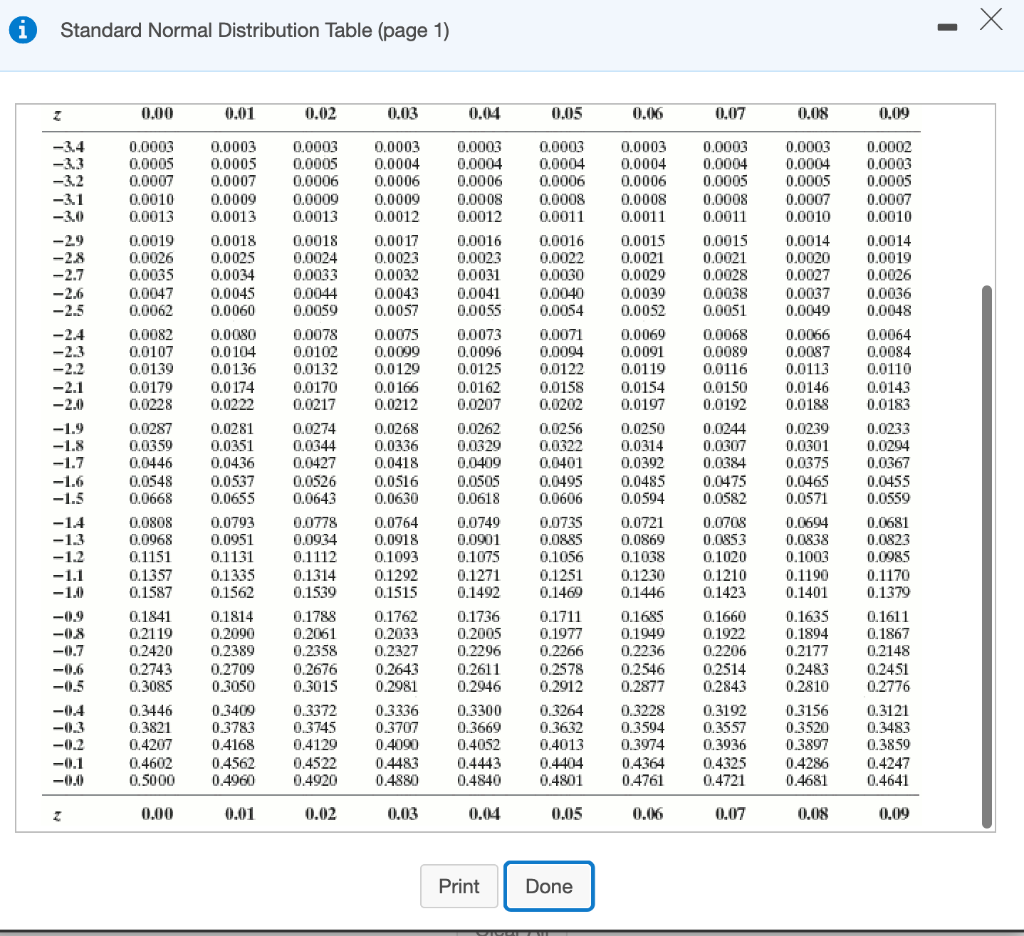Click the 0.05 column header
Image resolution: width=1024 pixels, height=936 pixels.
(565, 114)
